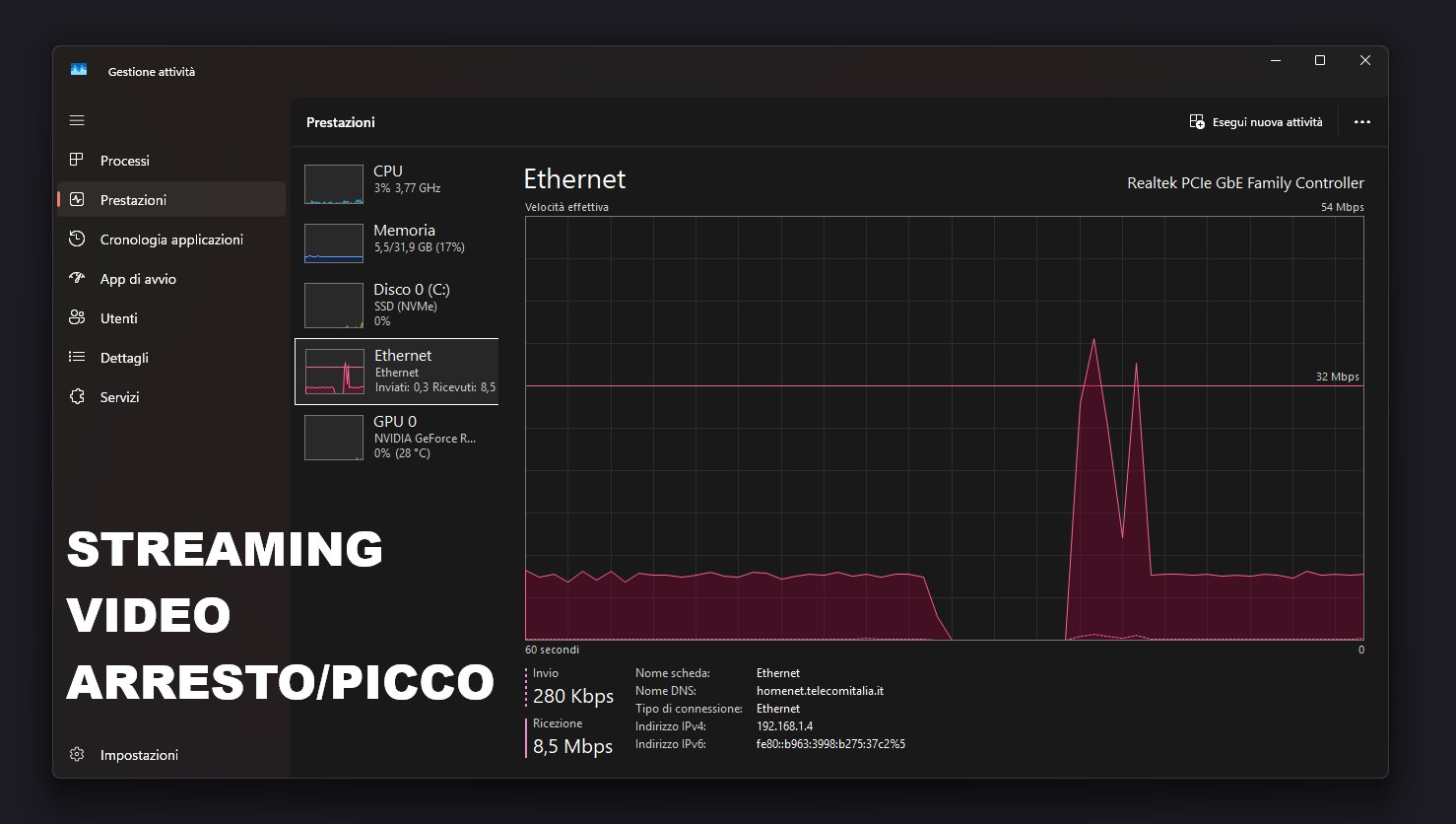Open the Servizi section

119,397
